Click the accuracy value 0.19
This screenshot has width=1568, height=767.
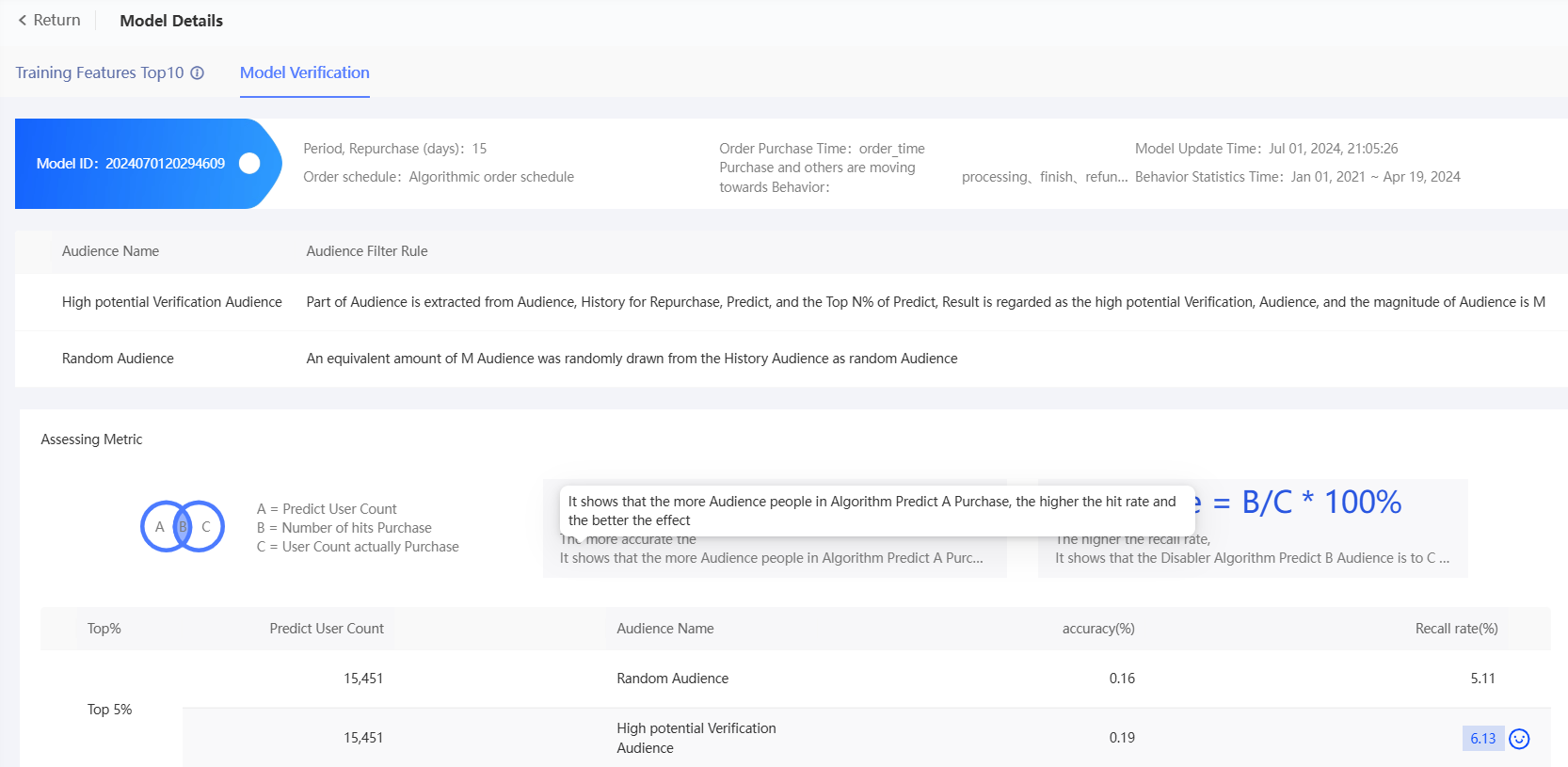pyautogui.click(x=1122, y=738)
